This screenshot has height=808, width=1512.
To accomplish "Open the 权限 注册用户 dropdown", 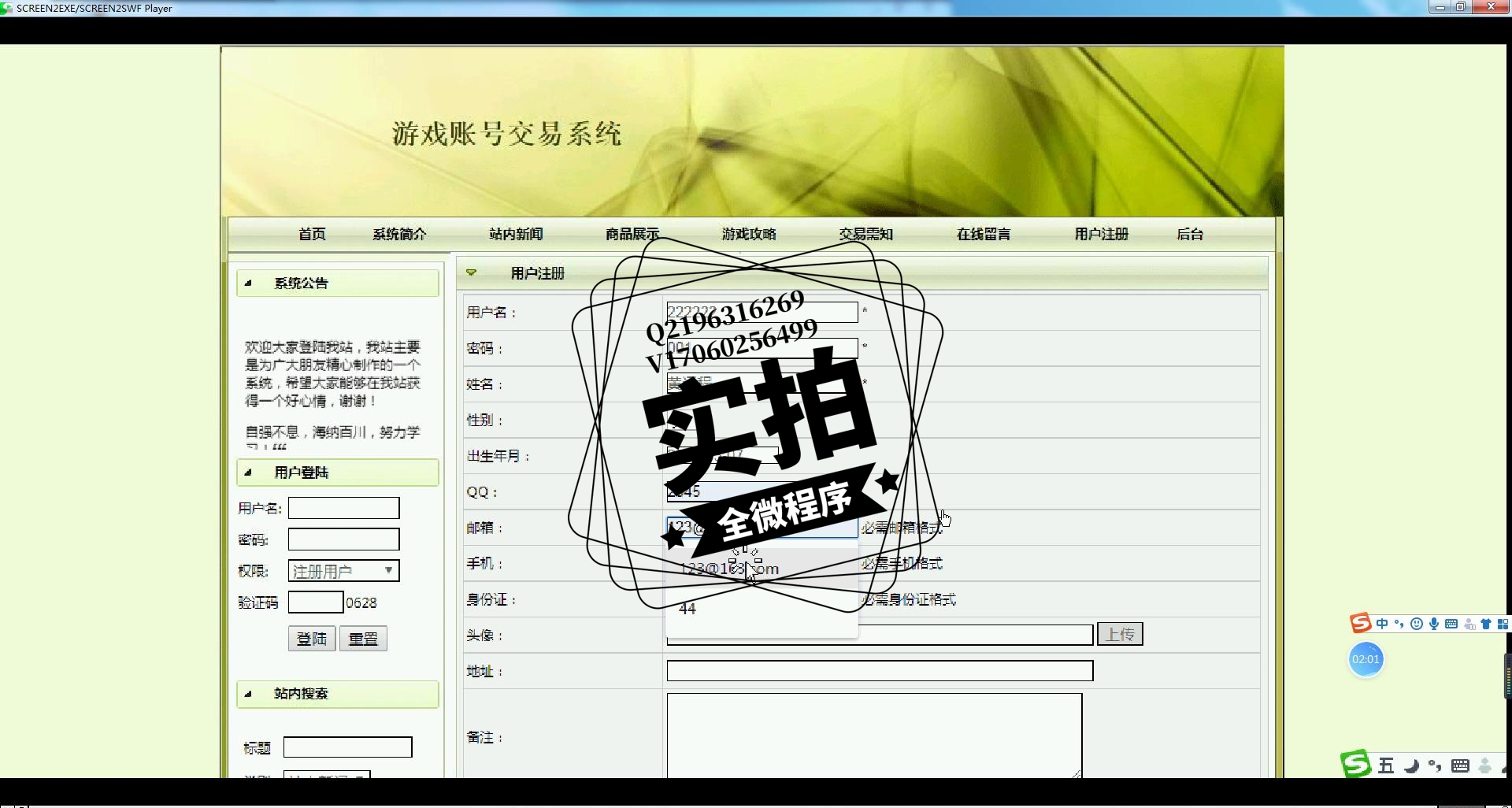I will pyautogui.click(x=343, y=570).
